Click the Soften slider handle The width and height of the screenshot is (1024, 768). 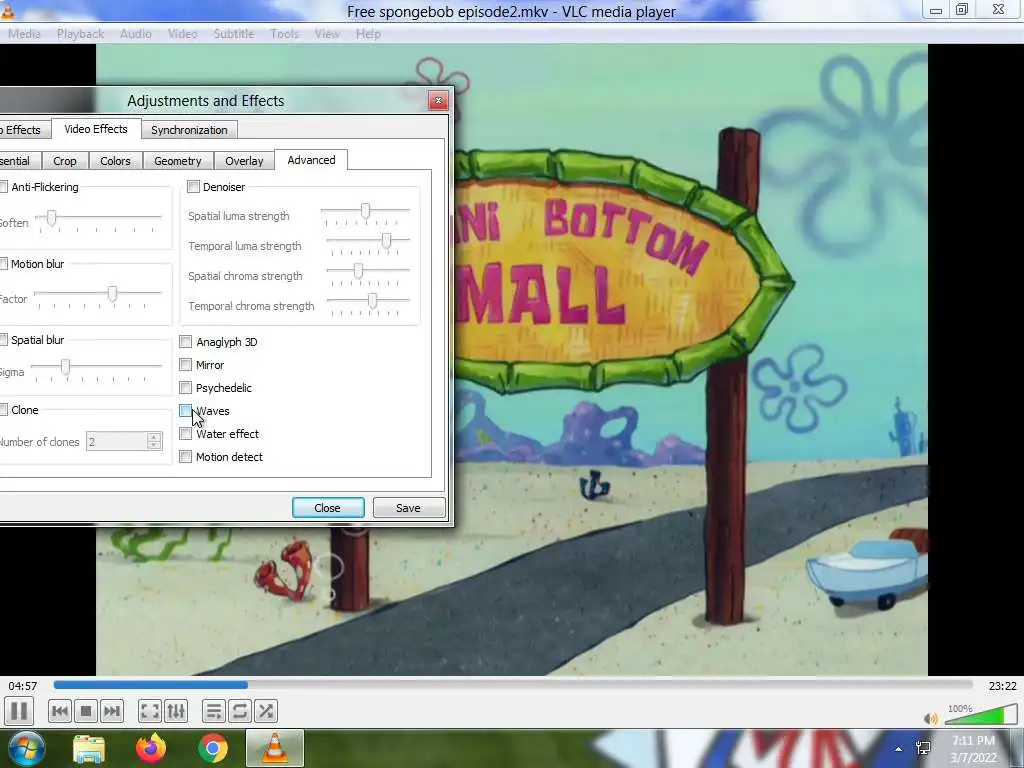(x=51, y=217)
